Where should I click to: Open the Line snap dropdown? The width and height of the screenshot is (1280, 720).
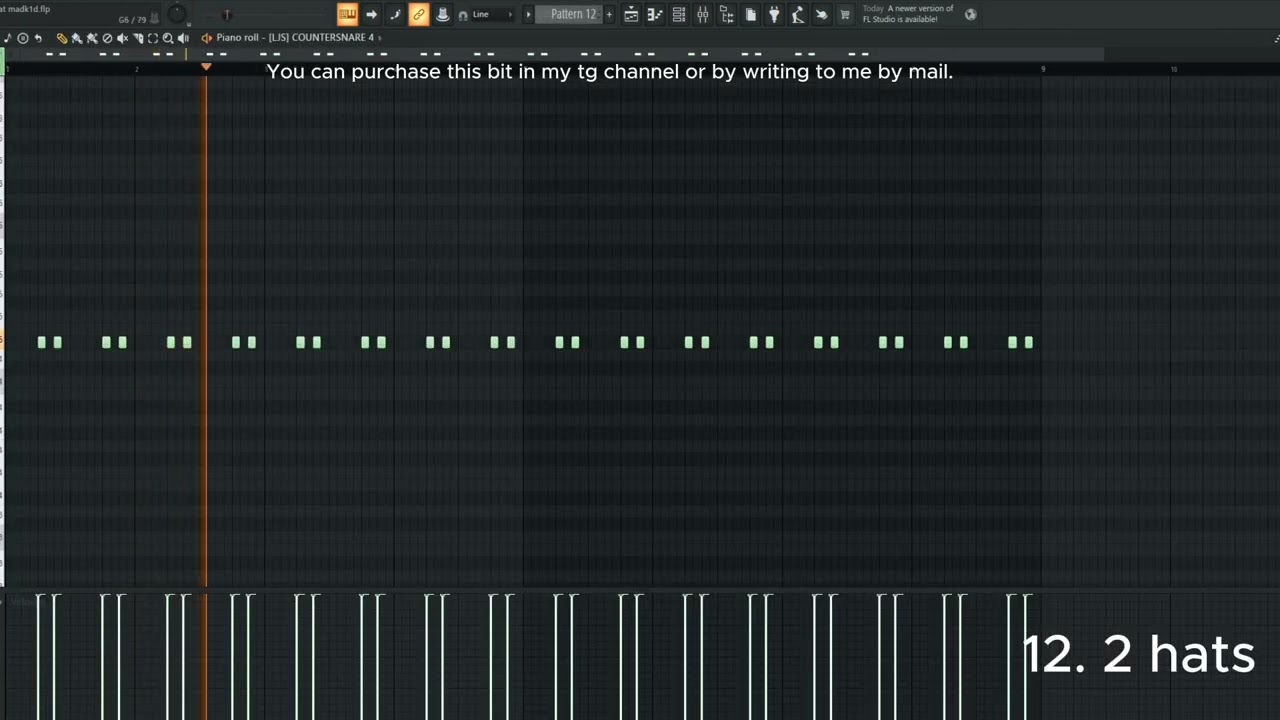[x=493, y=14]
